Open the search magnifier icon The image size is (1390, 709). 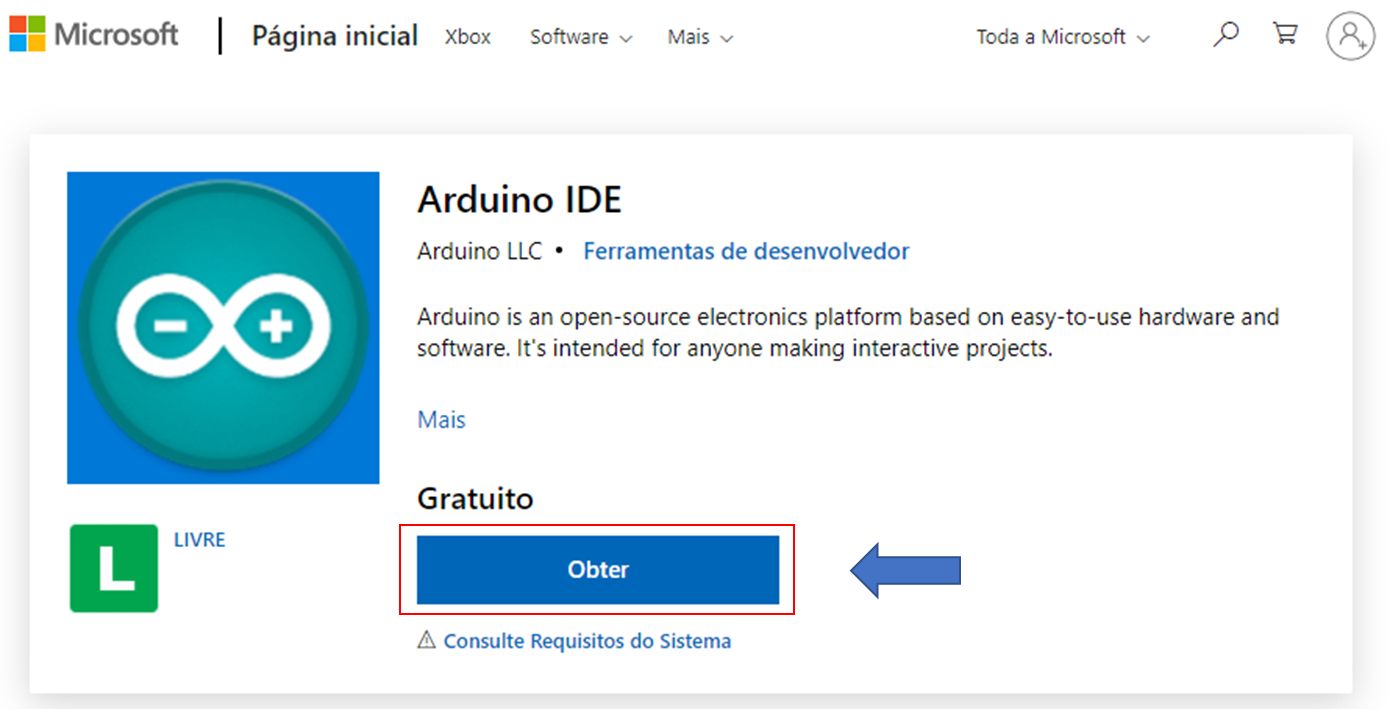(x=1225, y=35)
